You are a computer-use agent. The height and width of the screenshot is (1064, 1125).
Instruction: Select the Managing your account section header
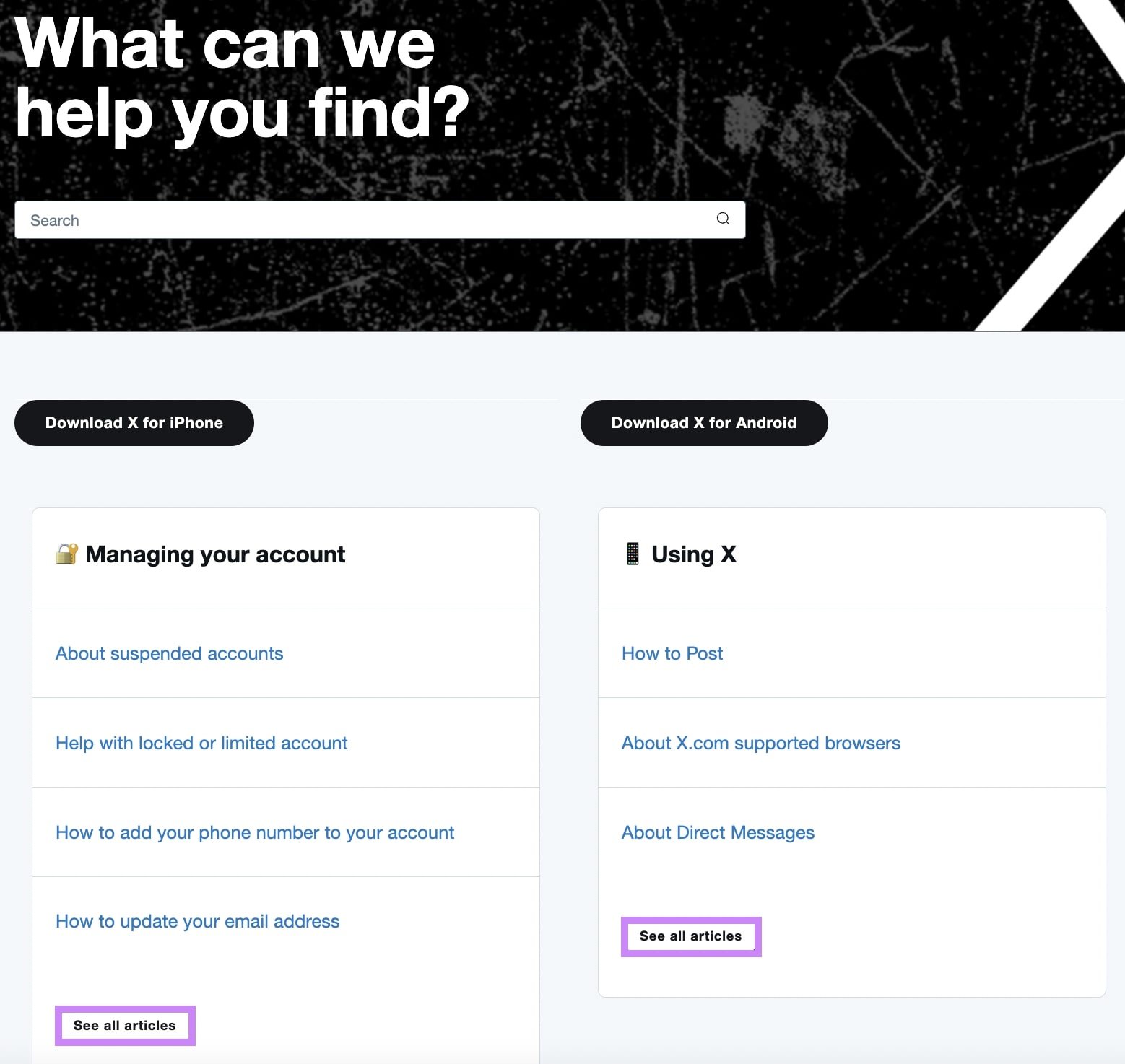[214, 554]
